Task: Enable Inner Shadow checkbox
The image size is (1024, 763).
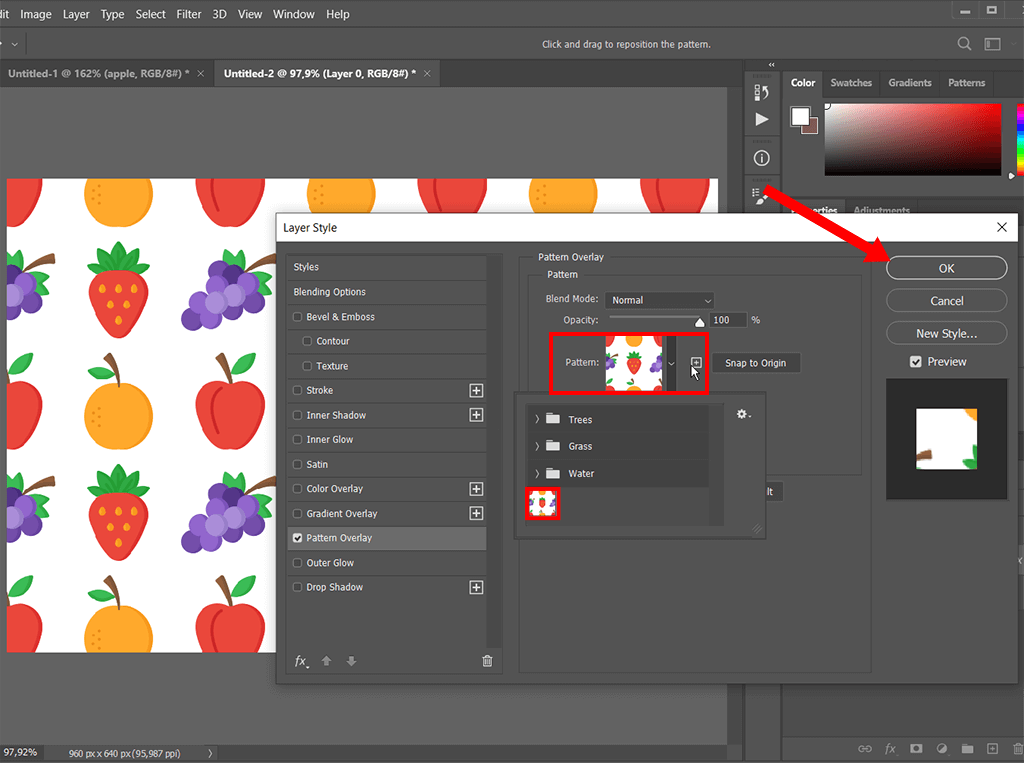Action: pos(298,415)
